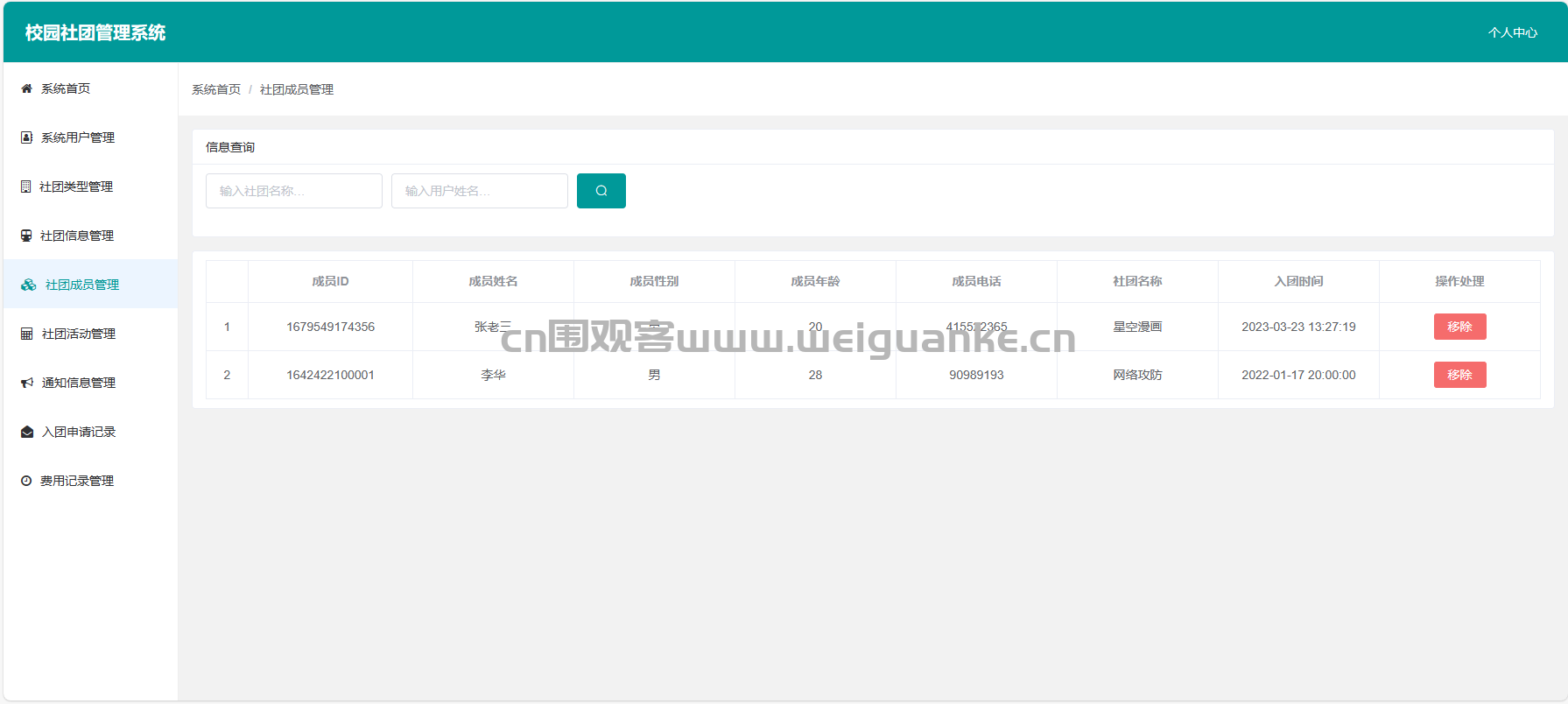This screenshot has height=704, width=1568.
Task: Focus the 输入社团名称 search field
Action: 294,191
